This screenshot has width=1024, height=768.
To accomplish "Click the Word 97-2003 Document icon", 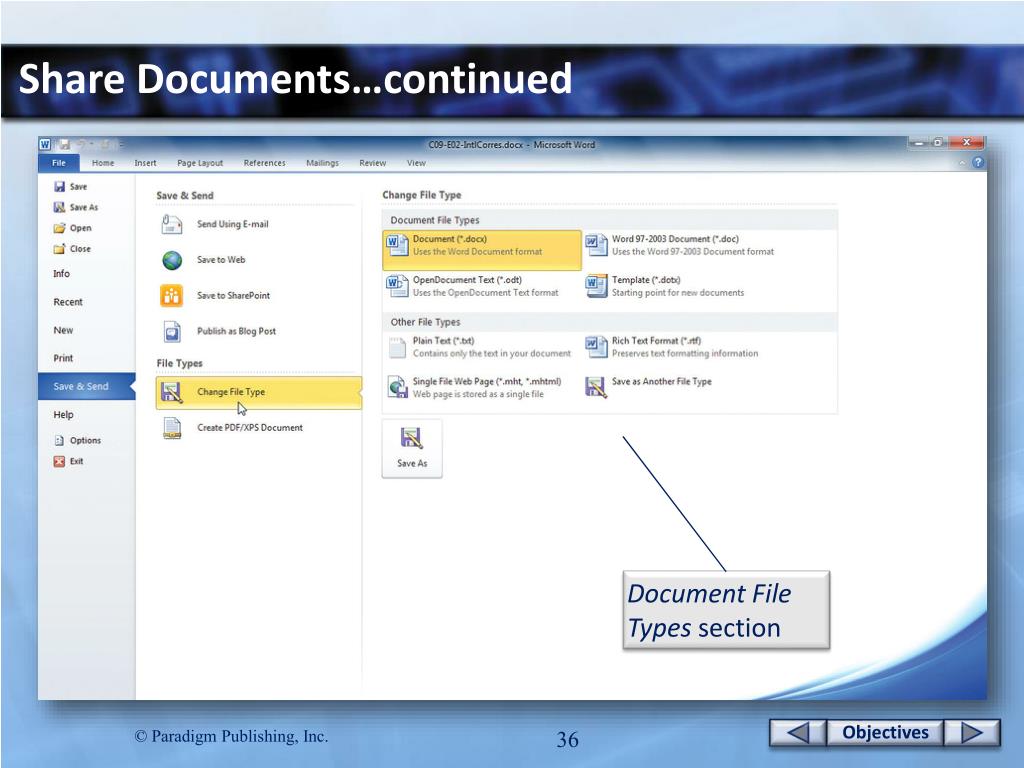I will [x=596, y=246].
